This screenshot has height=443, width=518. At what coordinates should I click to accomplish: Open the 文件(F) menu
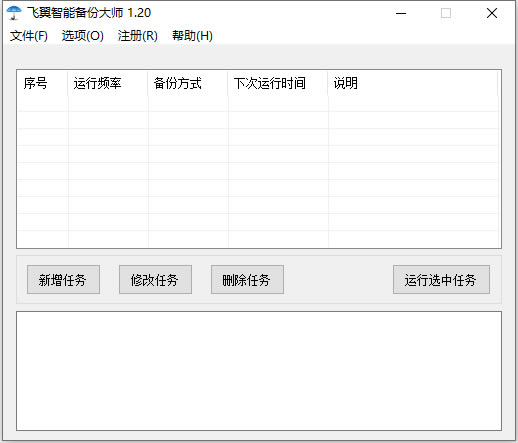29,36
